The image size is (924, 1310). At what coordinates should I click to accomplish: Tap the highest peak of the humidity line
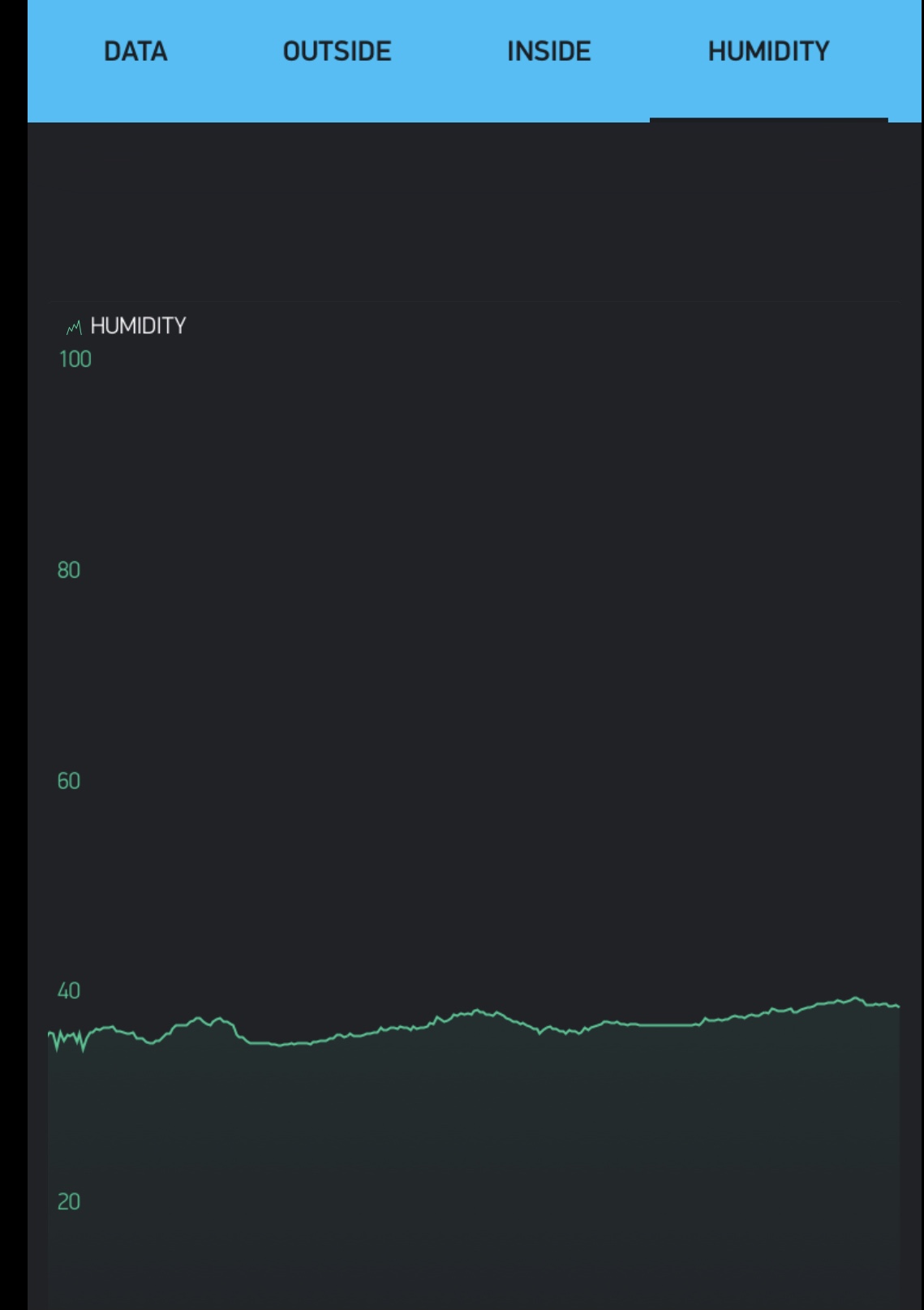coord(855,999)
